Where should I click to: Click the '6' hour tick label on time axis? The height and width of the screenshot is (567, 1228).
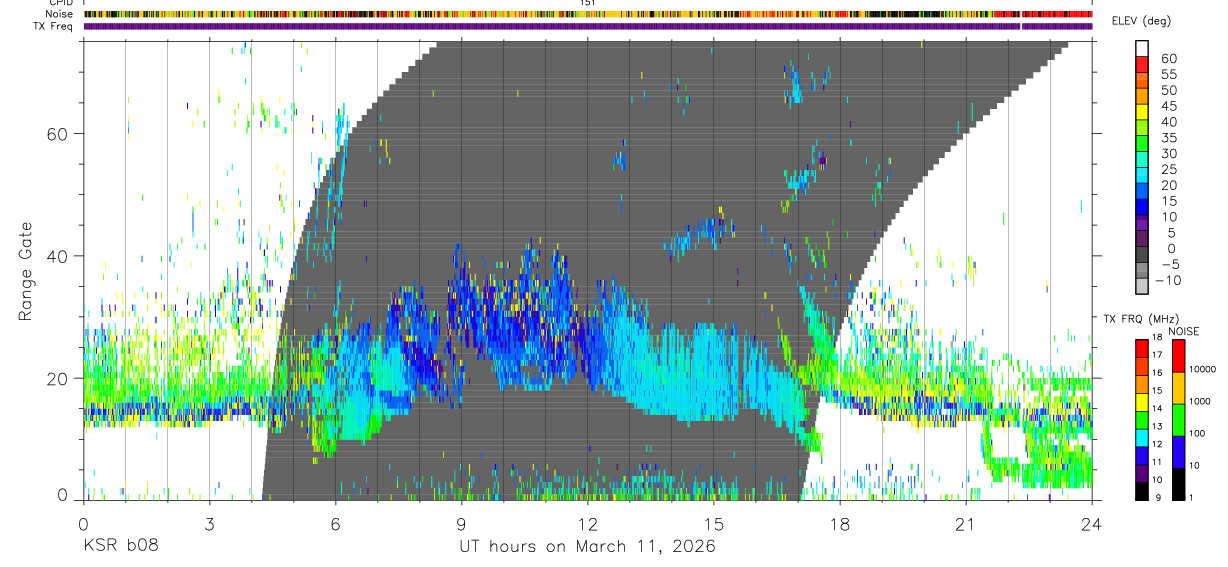tap(335, 524)
